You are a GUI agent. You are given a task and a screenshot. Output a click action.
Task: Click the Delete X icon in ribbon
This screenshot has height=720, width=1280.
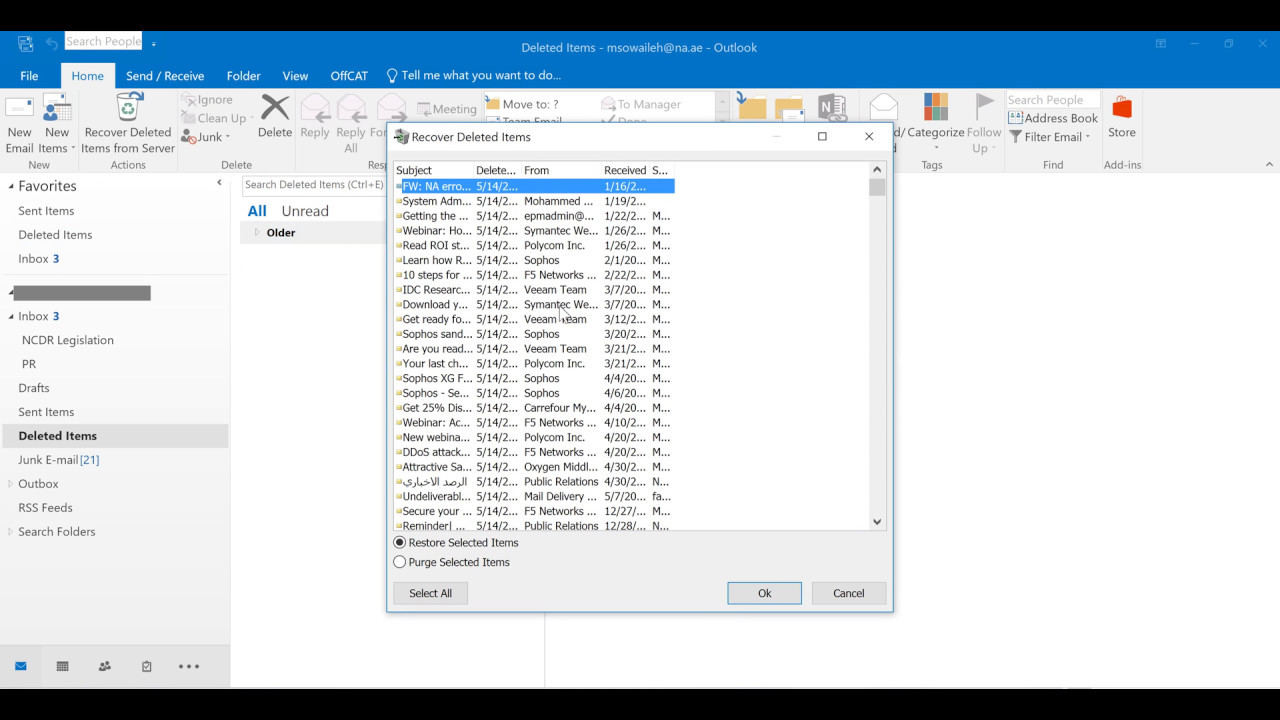point(275,108)
